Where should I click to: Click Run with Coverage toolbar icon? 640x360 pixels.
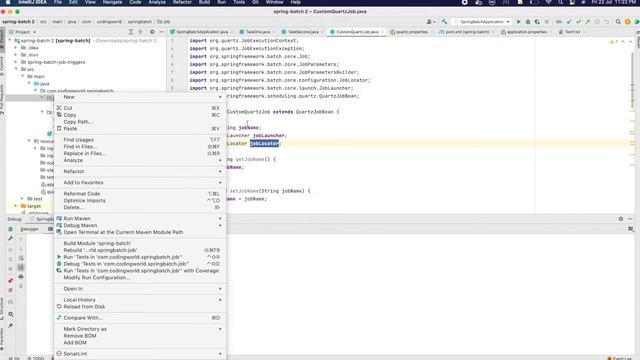(537, 22)
